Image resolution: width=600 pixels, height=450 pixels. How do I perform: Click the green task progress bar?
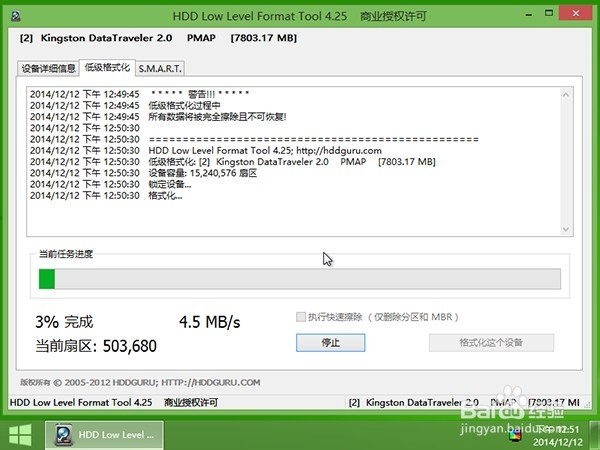coord(300,279)
